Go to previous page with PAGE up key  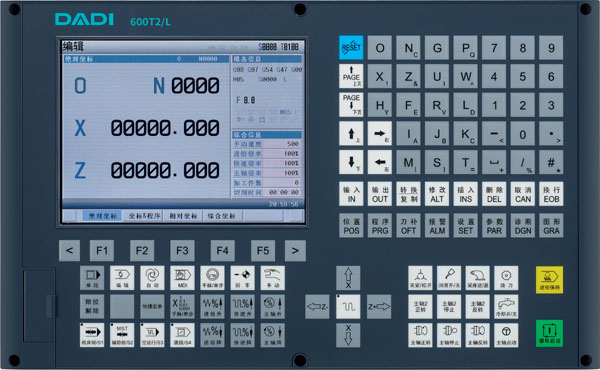point(351,76)
